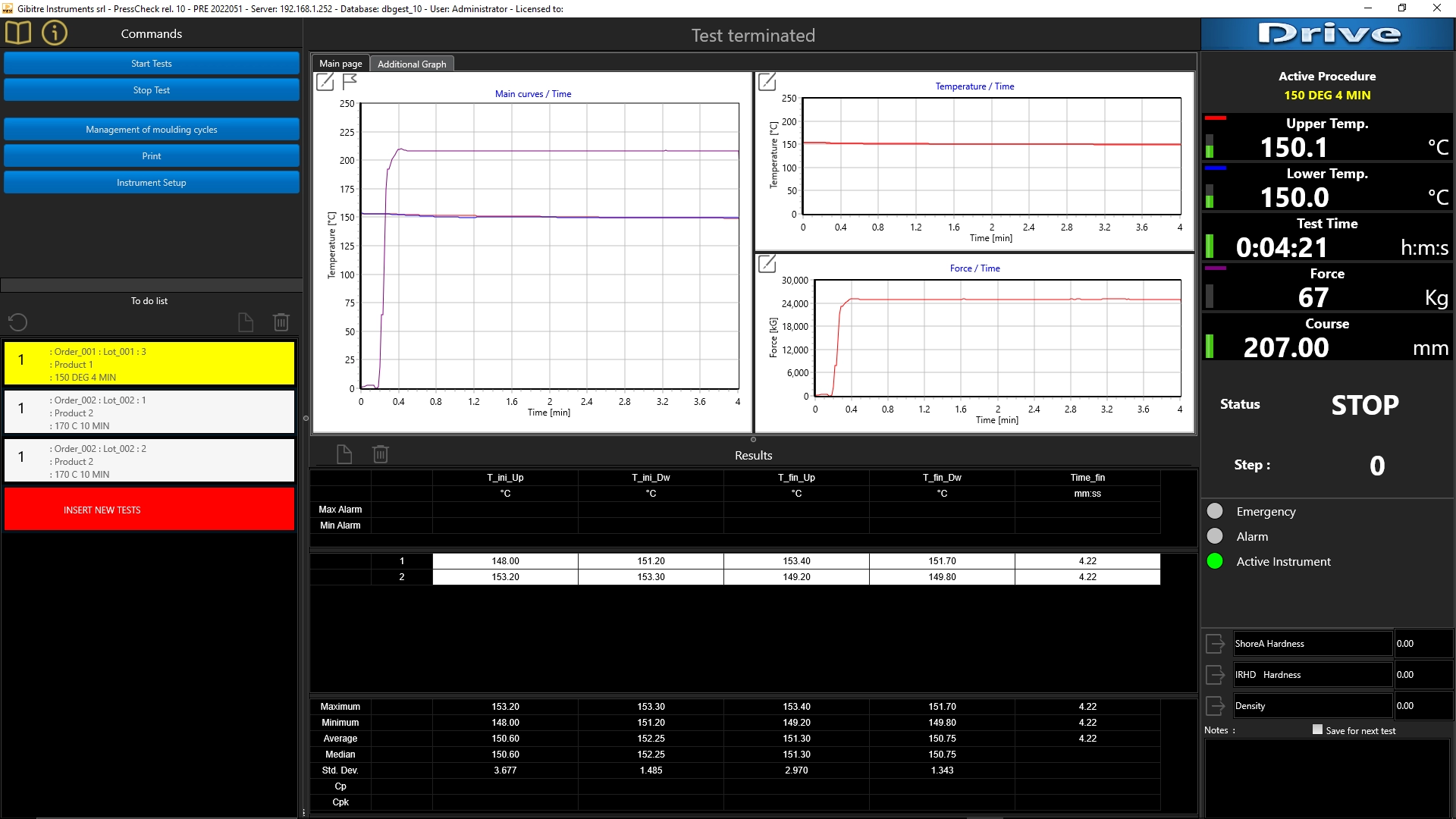The image size is (1456, 819).
Task: Select the Main page tab
Action: [x=340, y=64]
